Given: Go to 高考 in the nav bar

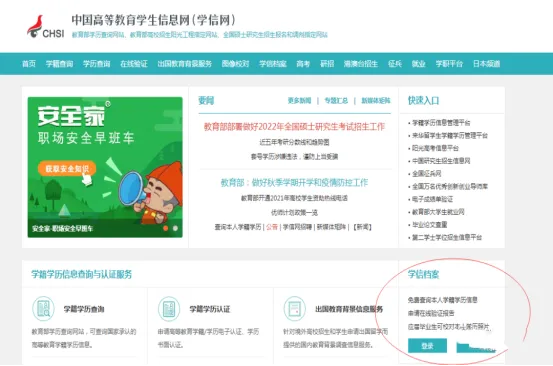Looking at the screenshot, I should tap(303, 64).
